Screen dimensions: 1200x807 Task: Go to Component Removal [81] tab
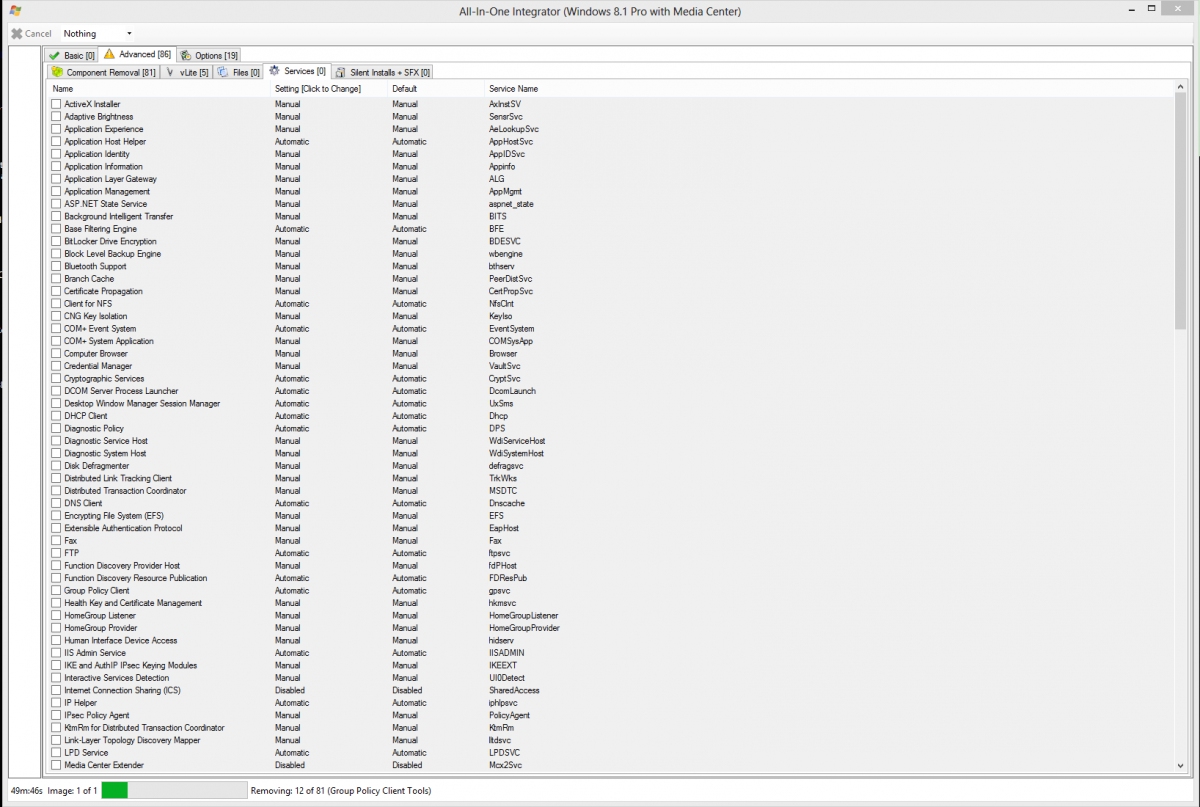[104, 72]
